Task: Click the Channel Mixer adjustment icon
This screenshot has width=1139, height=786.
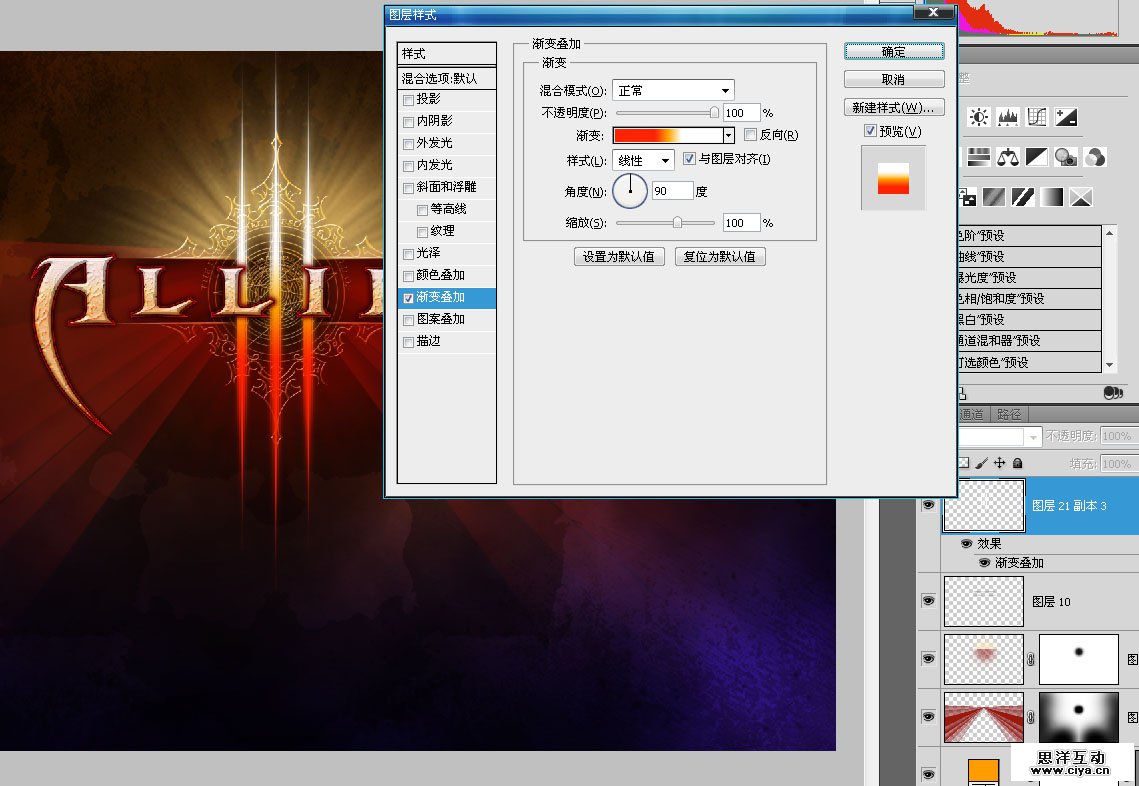Action: tap(1095, 157)
